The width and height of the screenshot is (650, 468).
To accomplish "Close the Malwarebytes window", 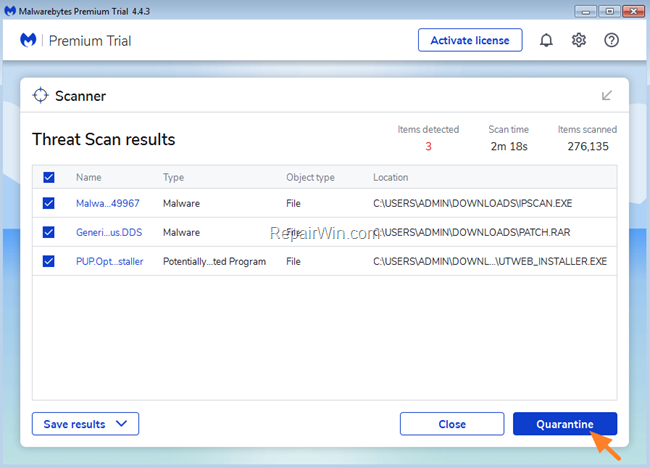I will click(633, 11).
